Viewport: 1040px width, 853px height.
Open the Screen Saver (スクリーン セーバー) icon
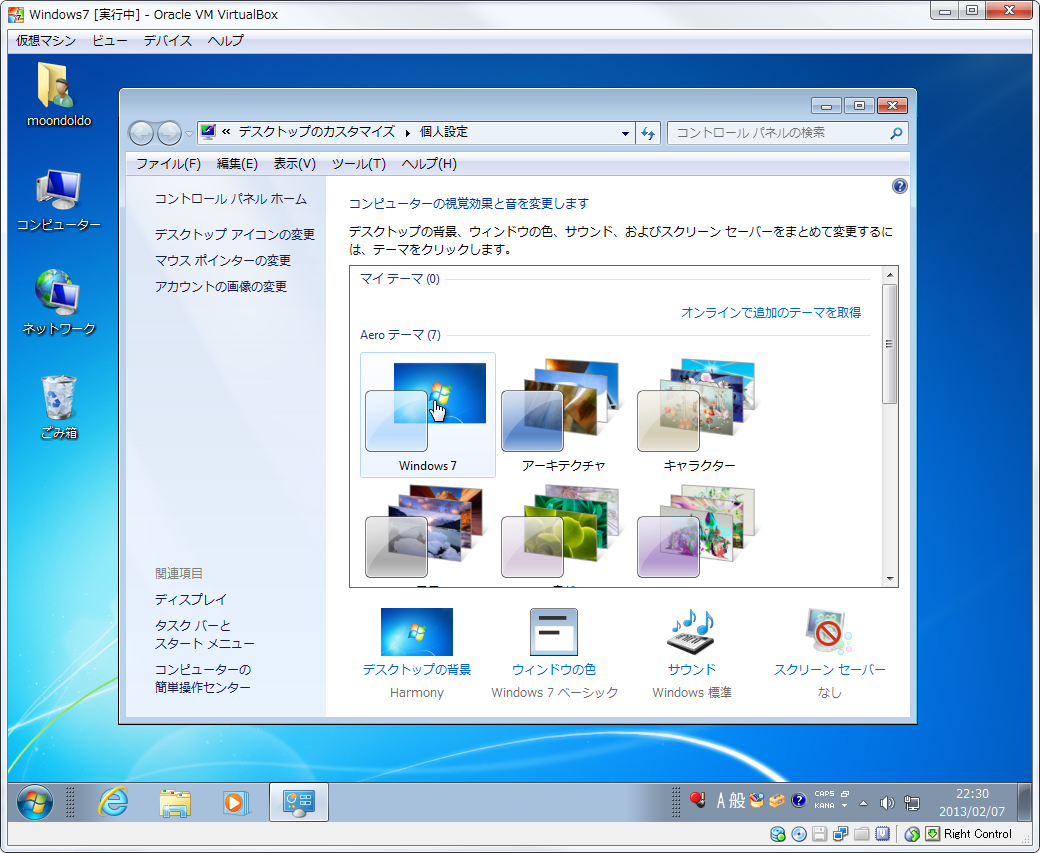point(829,632)
